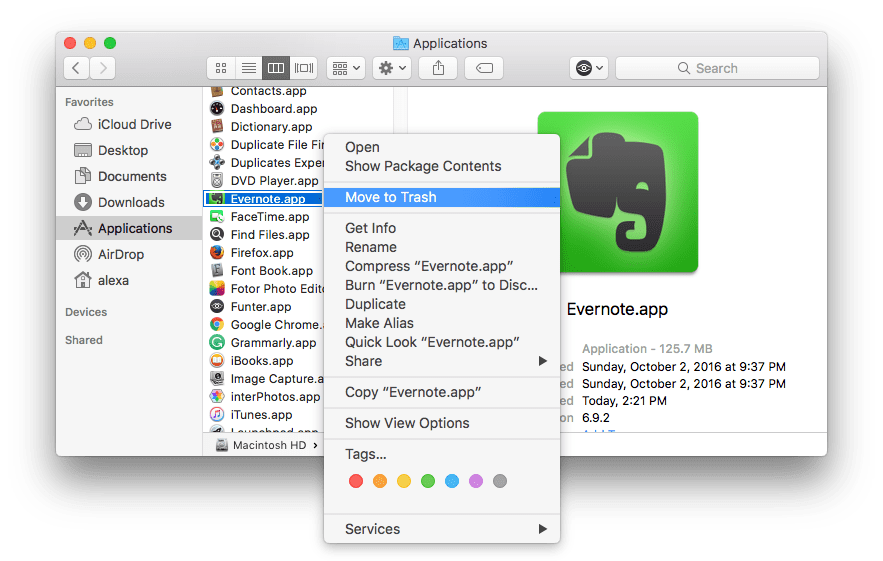
Task: Choose Open from the context menu
Action: pyautogui.click(x=442, y=147)
